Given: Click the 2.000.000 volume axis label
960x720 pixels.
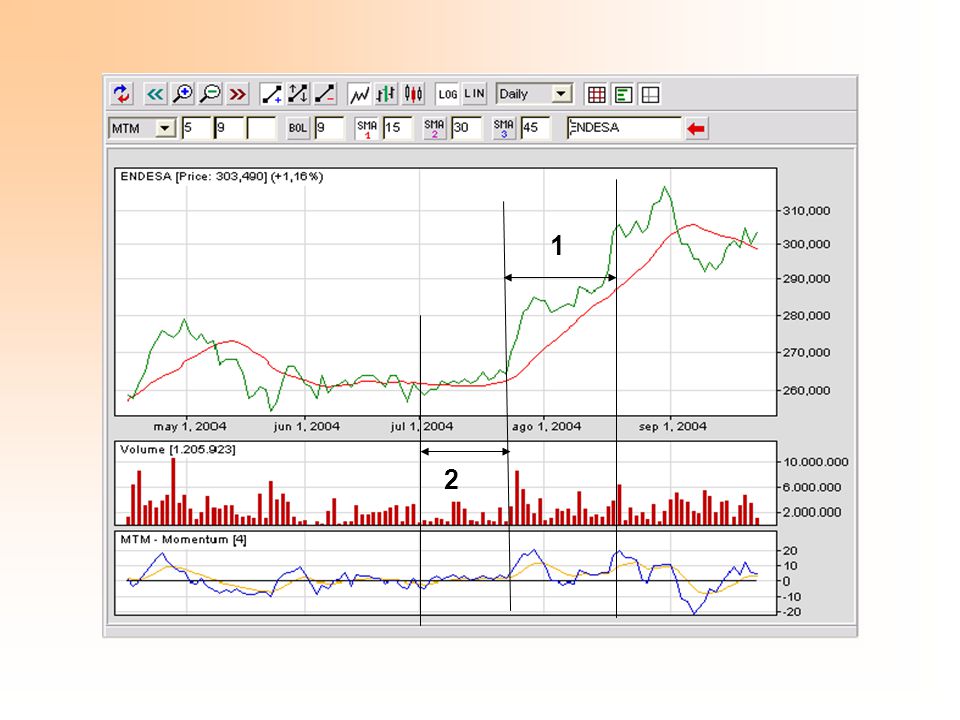Looking at the screenshot, I should 812,512.
